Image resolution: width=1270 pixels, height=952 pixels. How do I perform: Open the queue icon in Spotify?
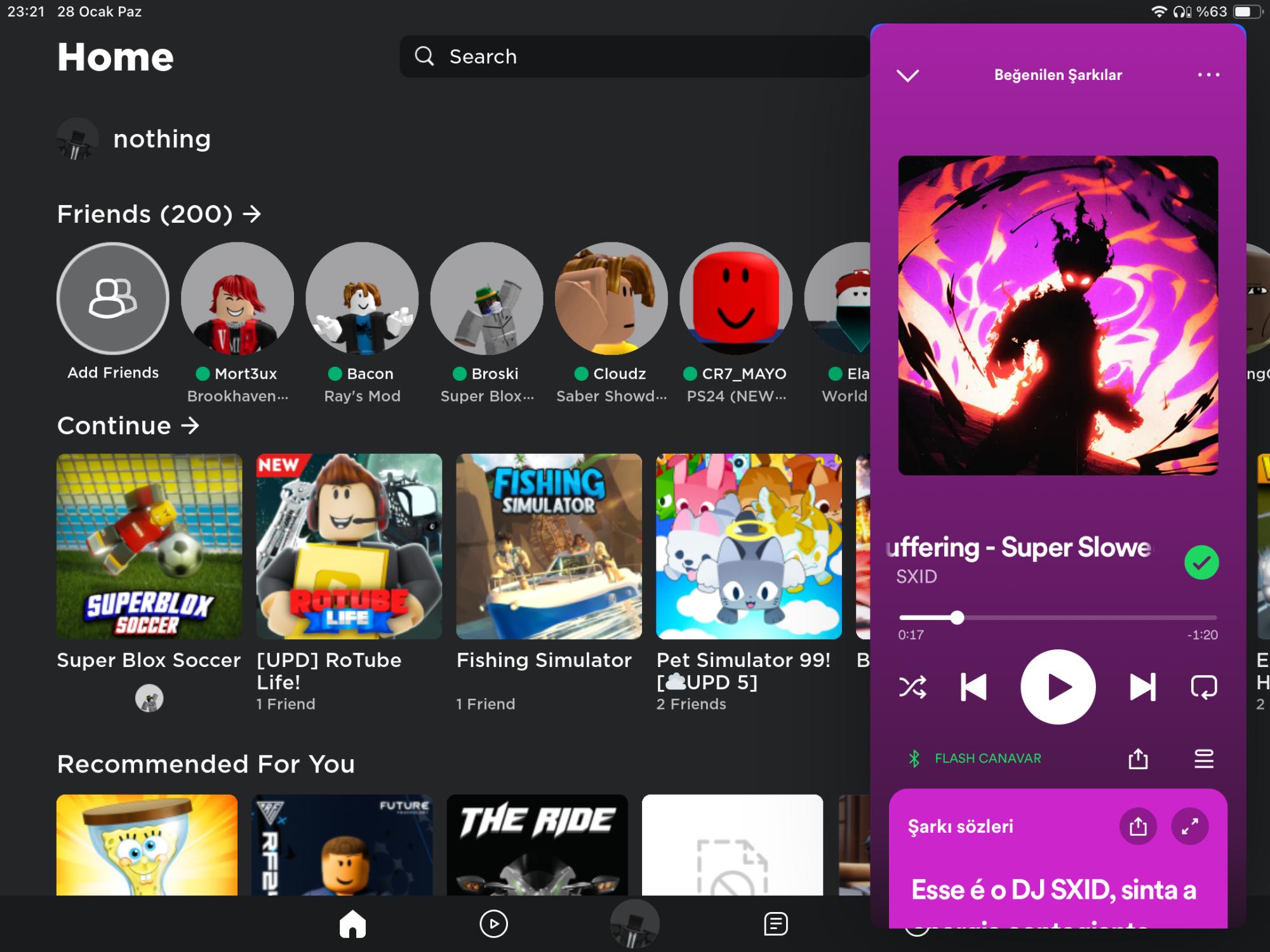click(x=1204, y=760)
